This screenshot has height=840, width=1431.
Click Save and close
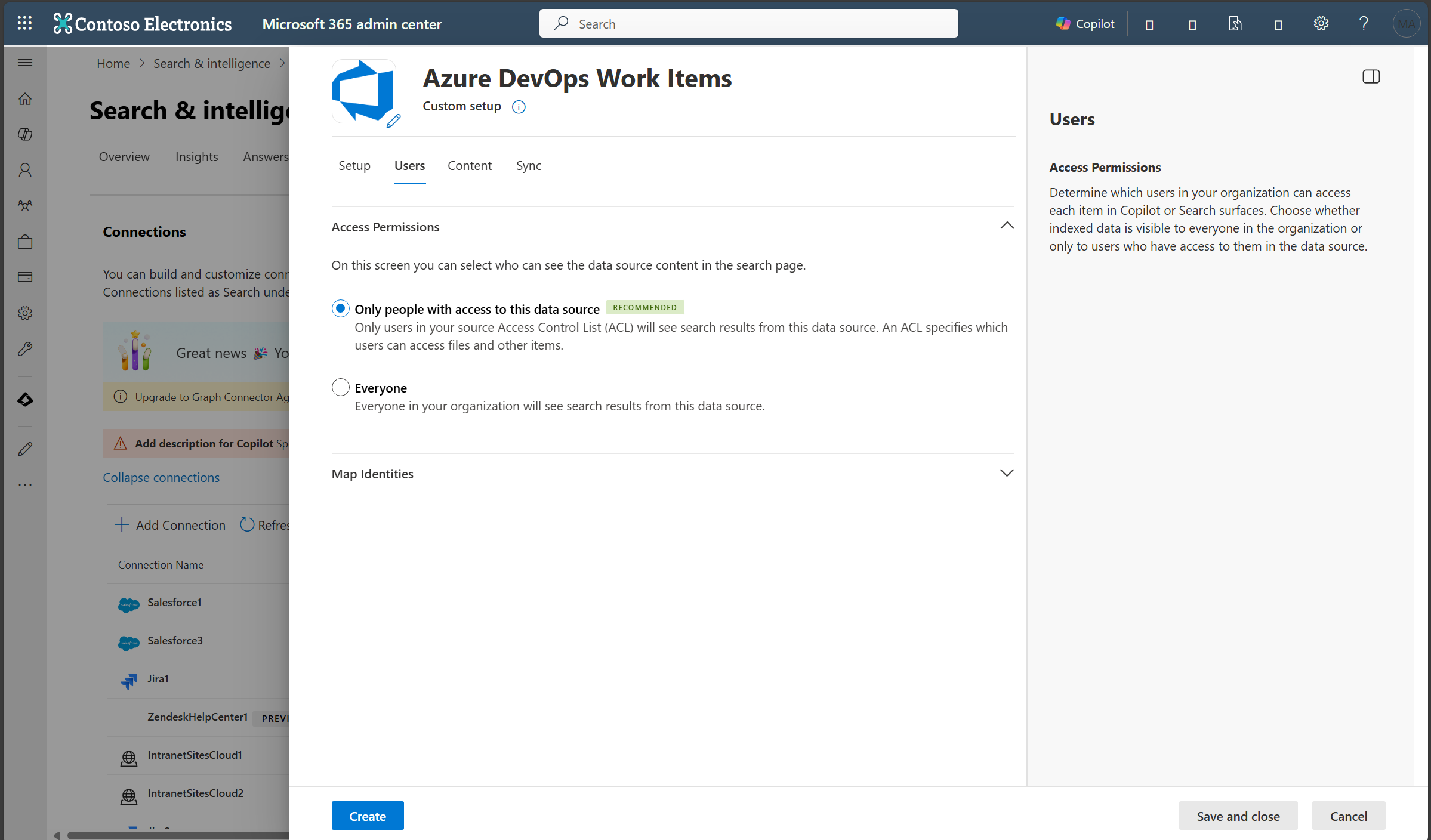click(x=1238, y=816)
